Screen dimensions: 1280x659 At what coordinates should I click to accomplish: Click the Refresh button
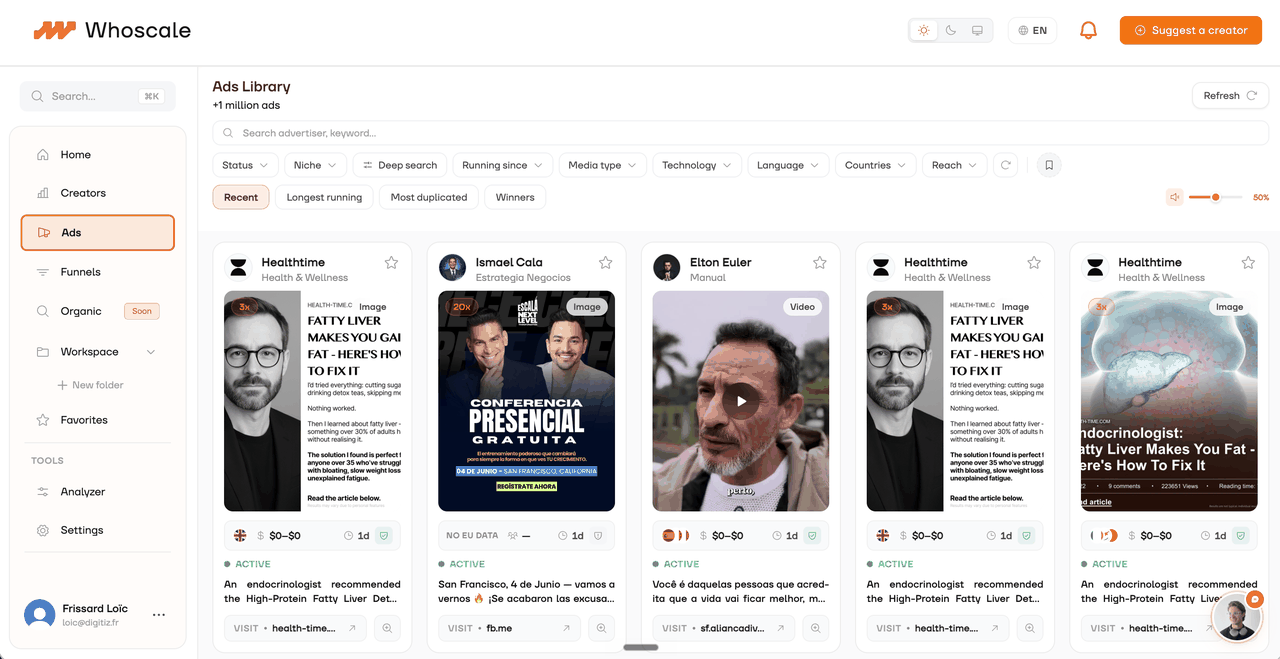click(1230, 96)
